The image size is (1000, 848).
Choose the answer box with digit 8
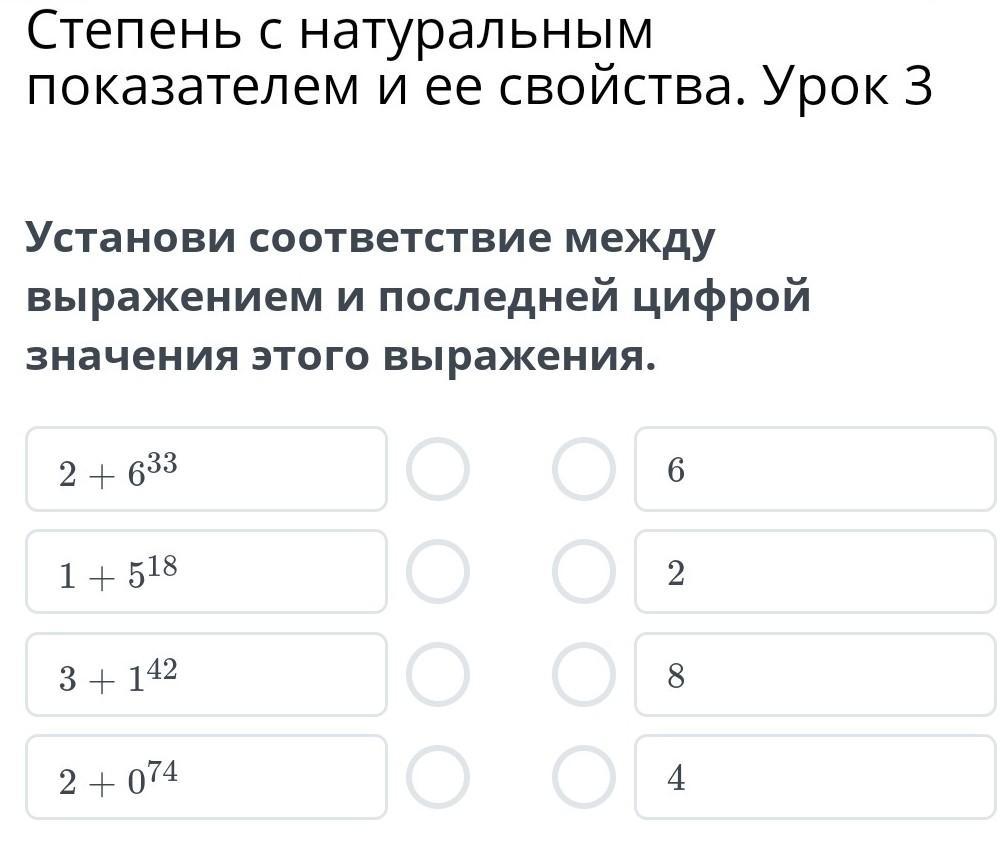pos(814,675)
